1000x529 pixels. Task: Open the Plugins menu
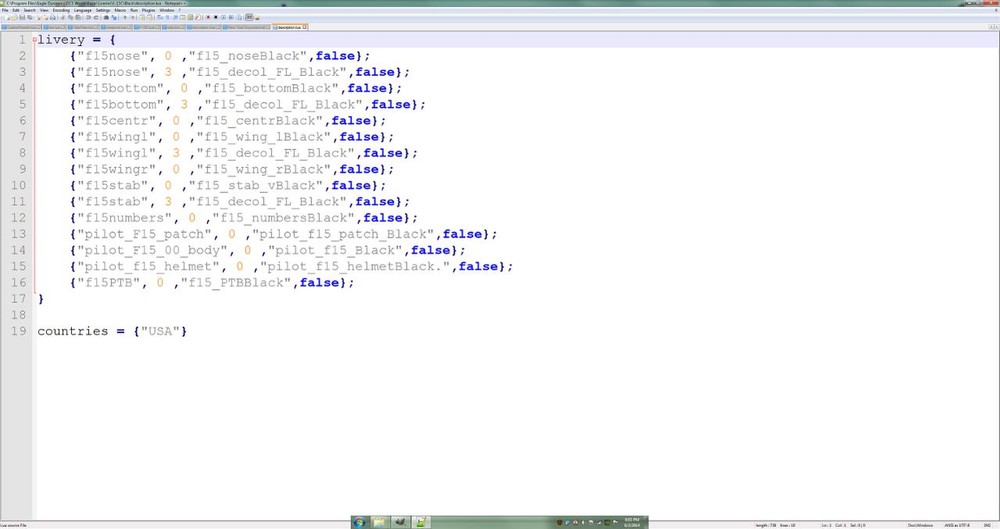point(149,10)
